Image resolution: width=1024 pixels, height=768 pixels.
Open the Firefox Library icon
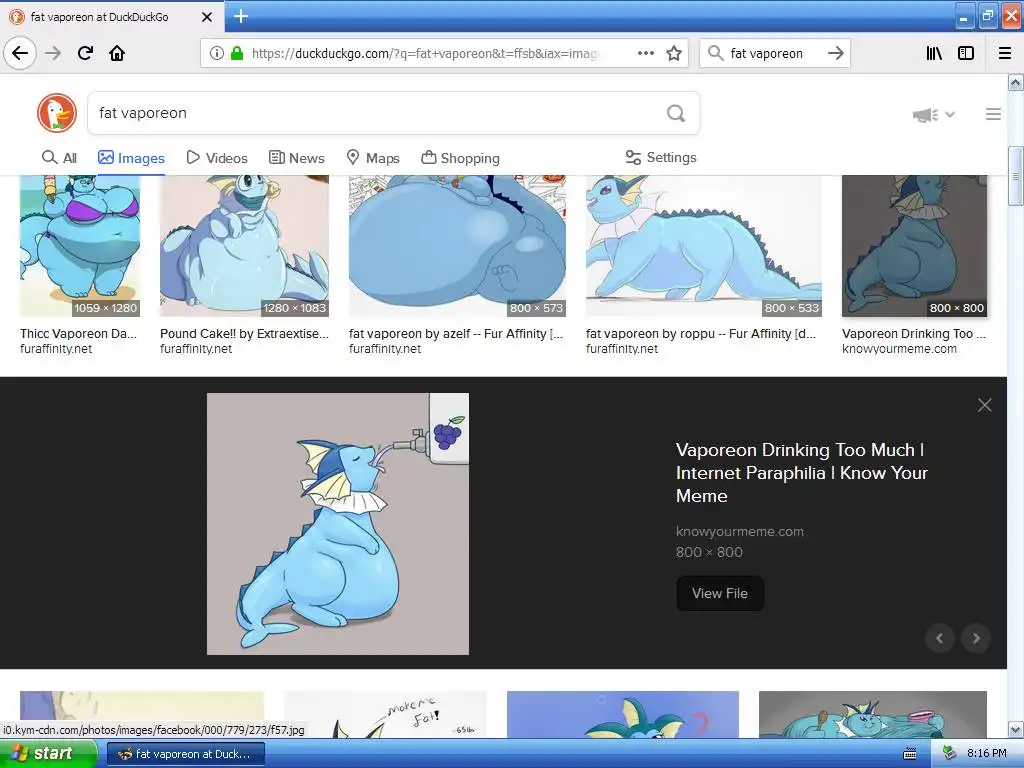(x=934, y=53)
